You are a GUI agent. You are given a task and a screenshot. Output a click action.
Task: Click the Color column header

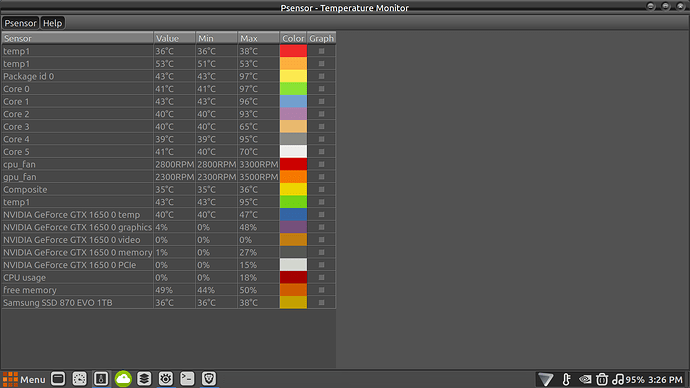coord(293,38)
